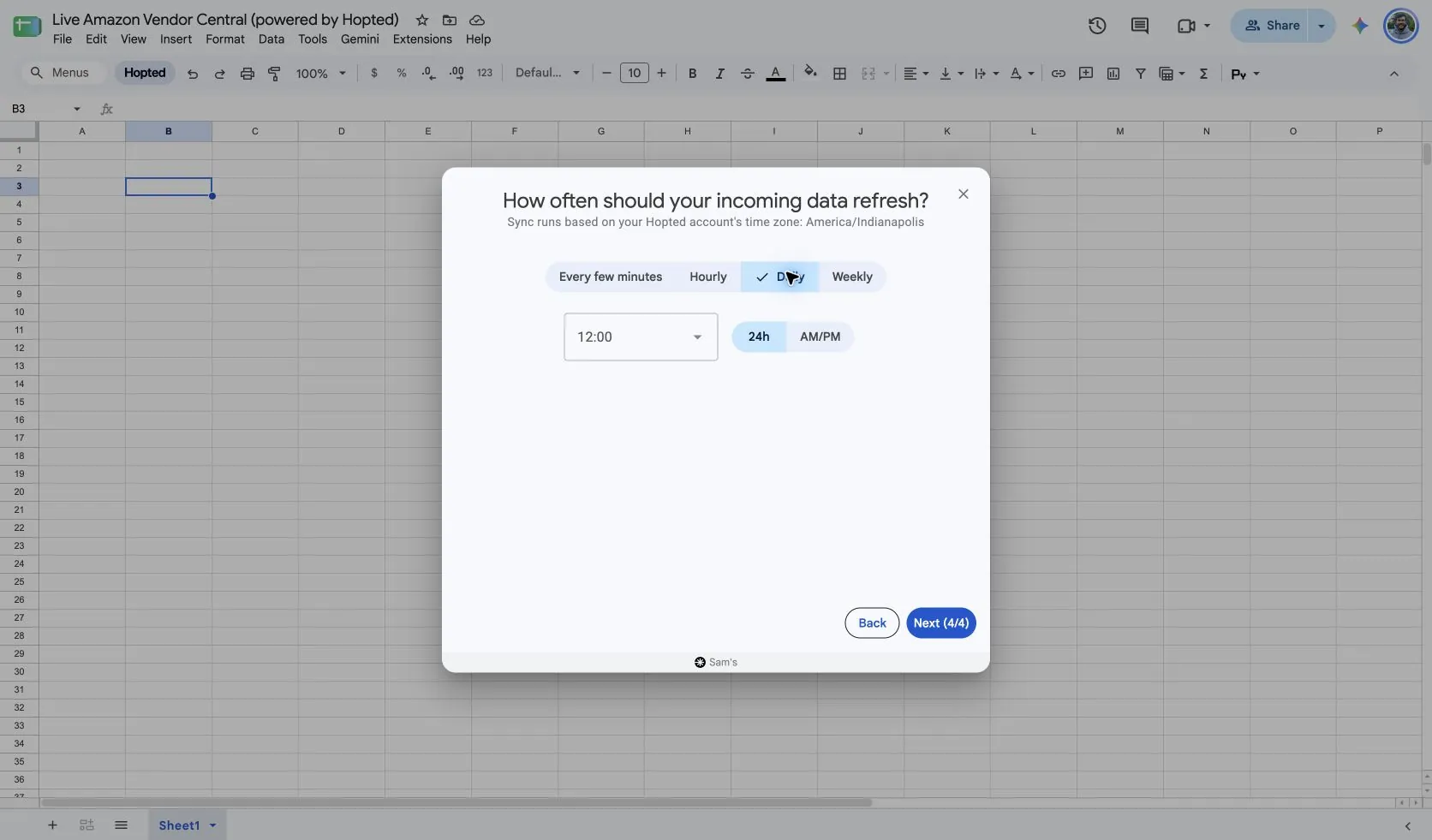Open version history clock icon
Screen dimensions: 1432x840
(x=1097, y=26)
